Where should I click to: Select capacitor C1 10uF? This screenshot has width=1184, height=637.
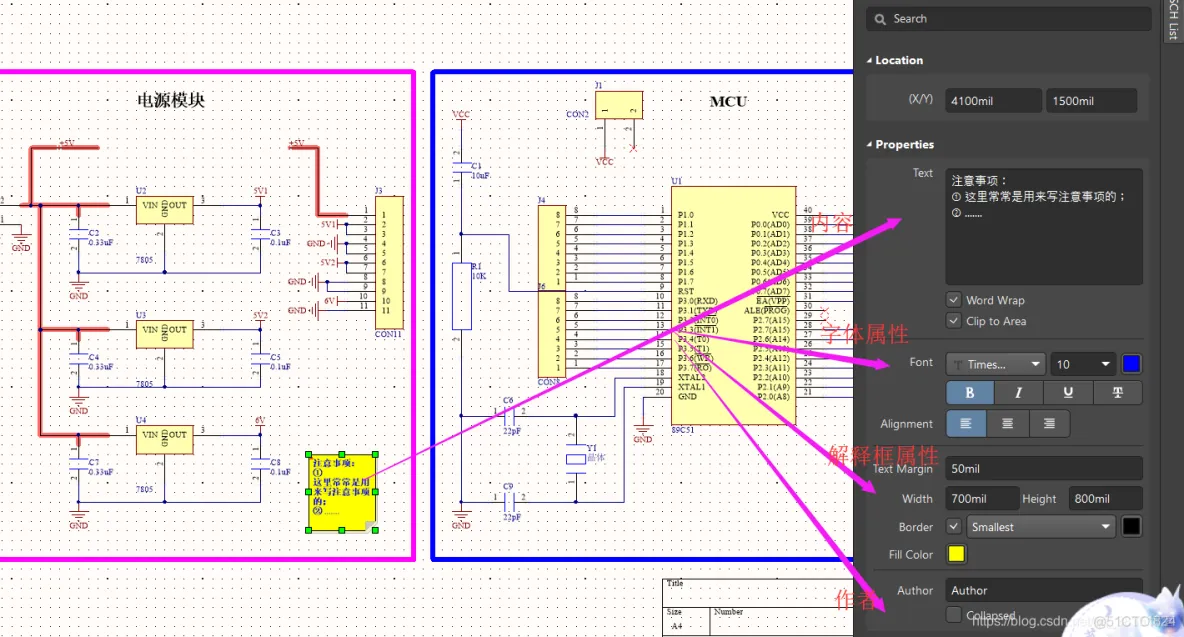tap(461, 166)
